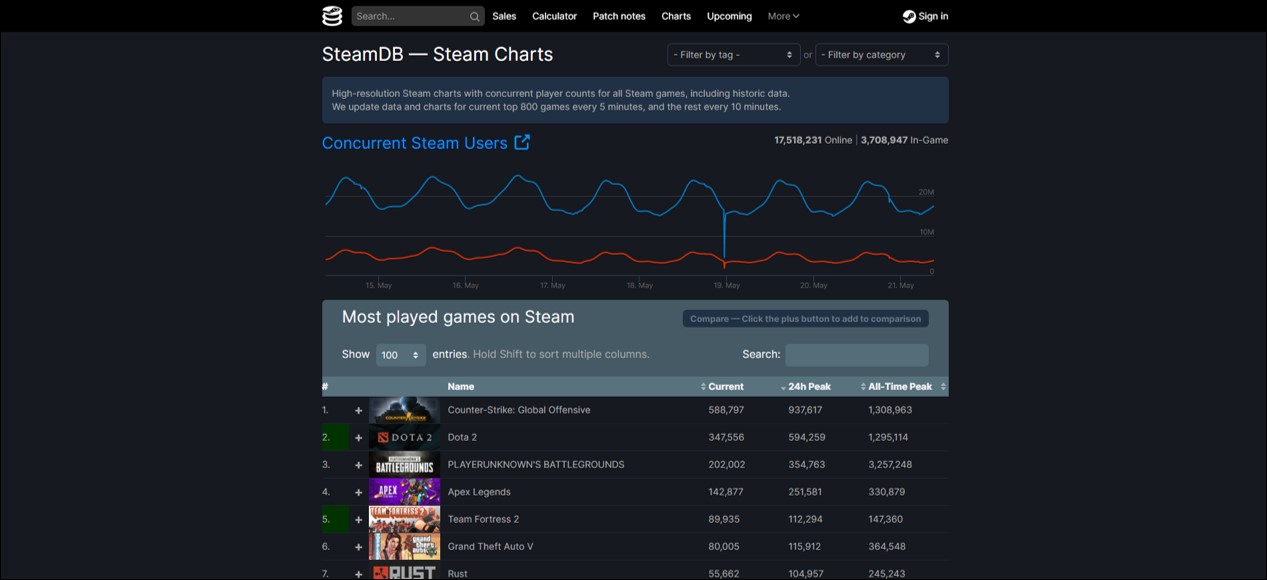Focus the table Search filter field
The width and height of the screenshot is (1267, 580).
(x=857, y=355)
